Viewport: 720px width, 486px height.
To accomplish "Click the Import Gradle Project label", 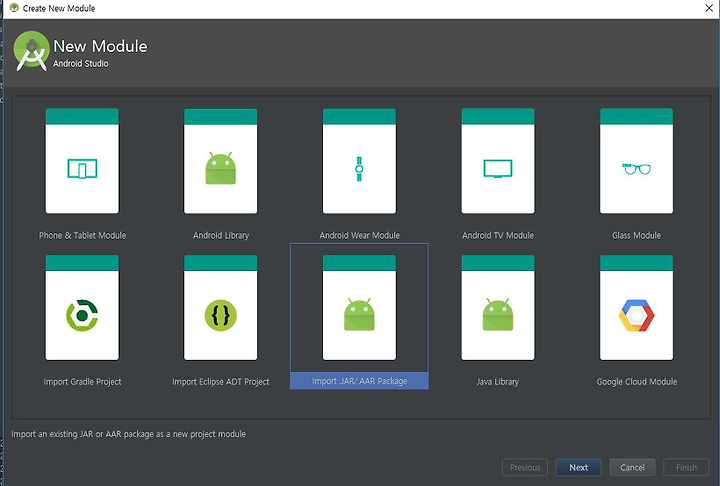I will click(x=82, y=382).
